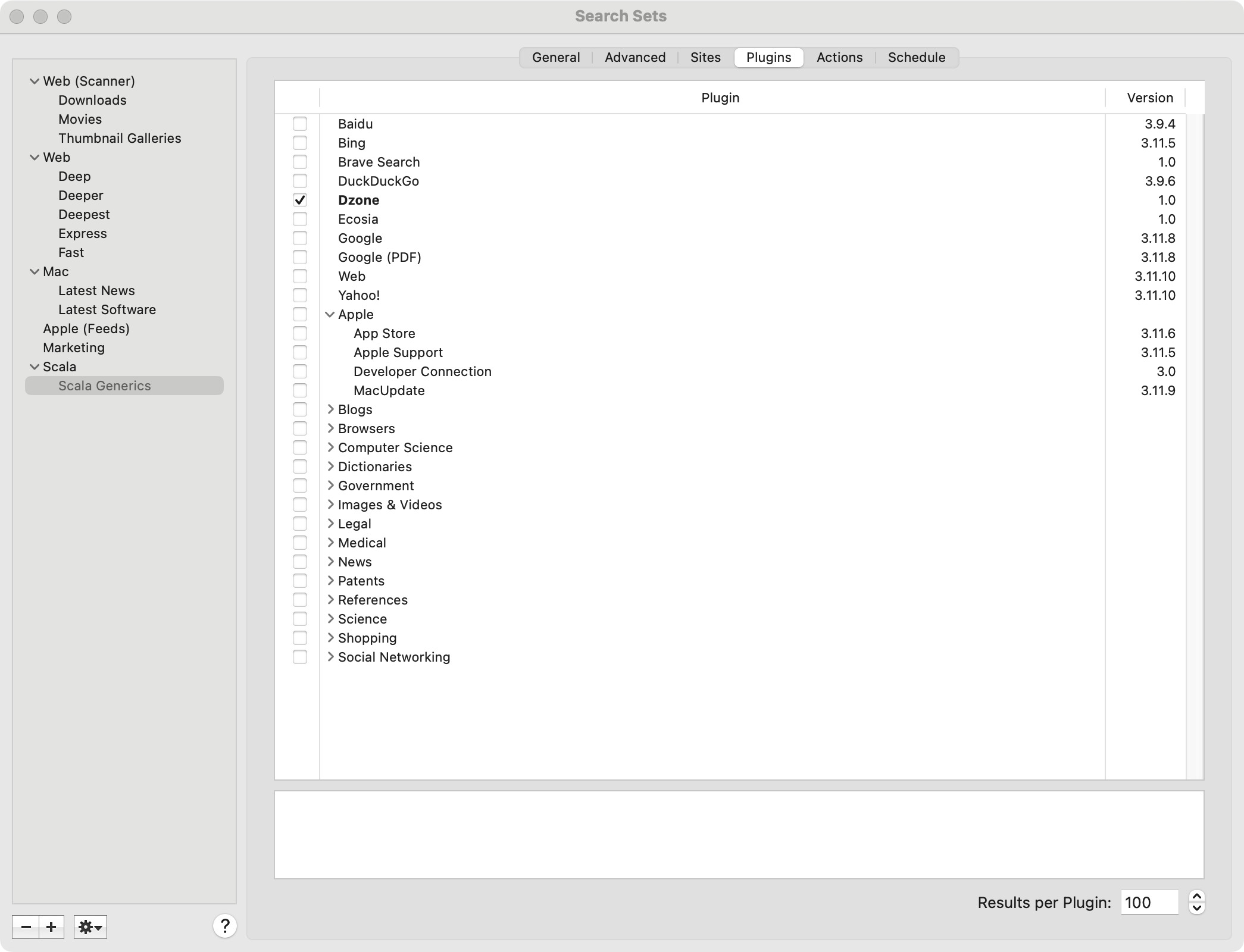Expand the Medical plugin group
Viewport: 1244px width, 952px height.
pyautogui.click(x=330, y=543)
